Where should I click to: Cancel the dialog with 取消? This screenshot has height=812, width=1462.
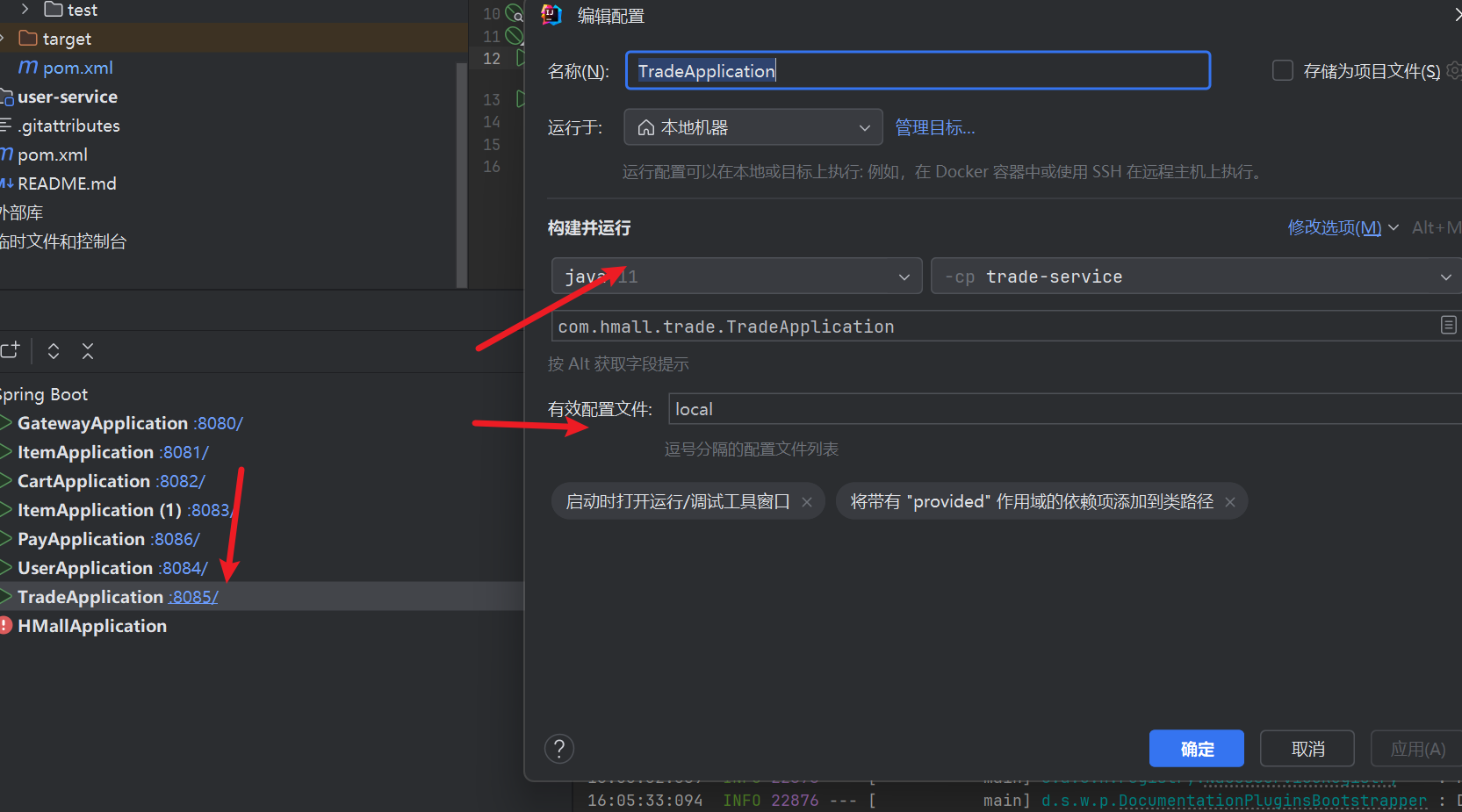point(1307,749)
